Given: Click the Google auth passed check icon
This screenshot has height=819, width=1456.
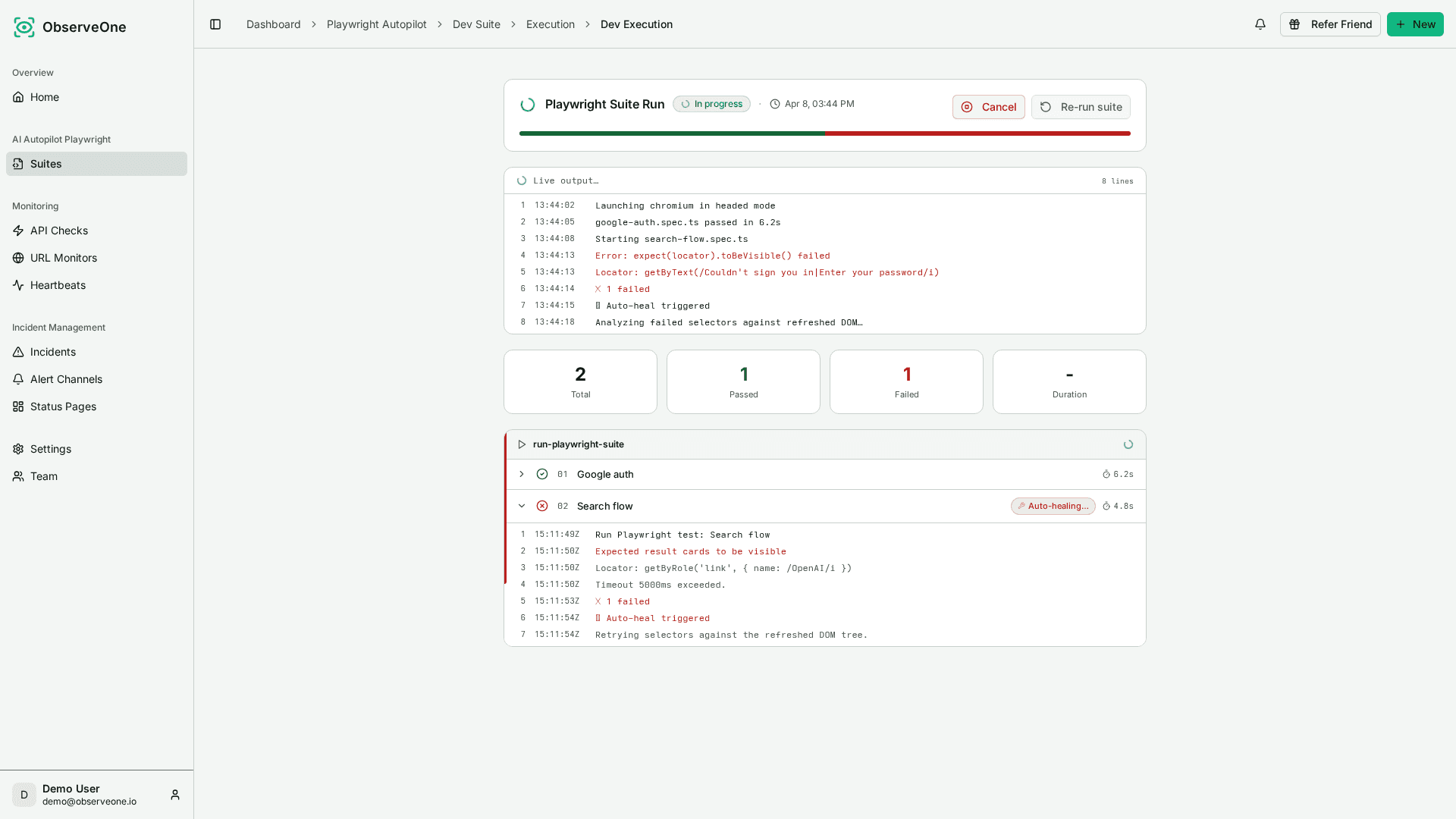Looking at the screenshot, I should (x=542, y=474).
